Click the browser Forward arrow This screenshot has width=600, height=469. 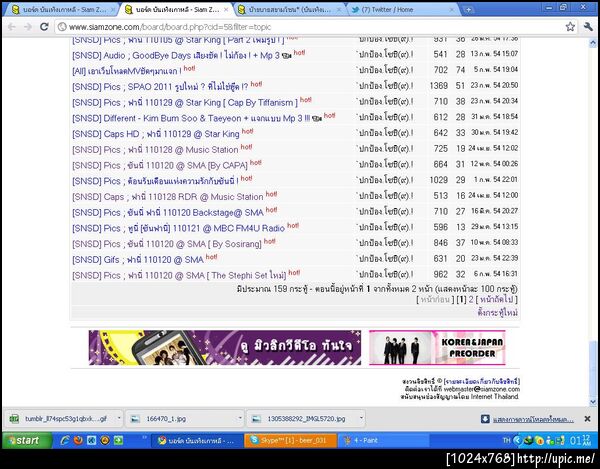[28, 27]
